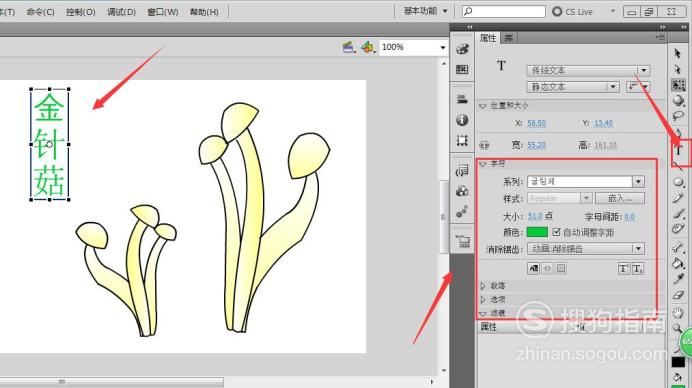Toggle the selectable text button
This screenshot has width=692, height=388.
click(533, 268)
